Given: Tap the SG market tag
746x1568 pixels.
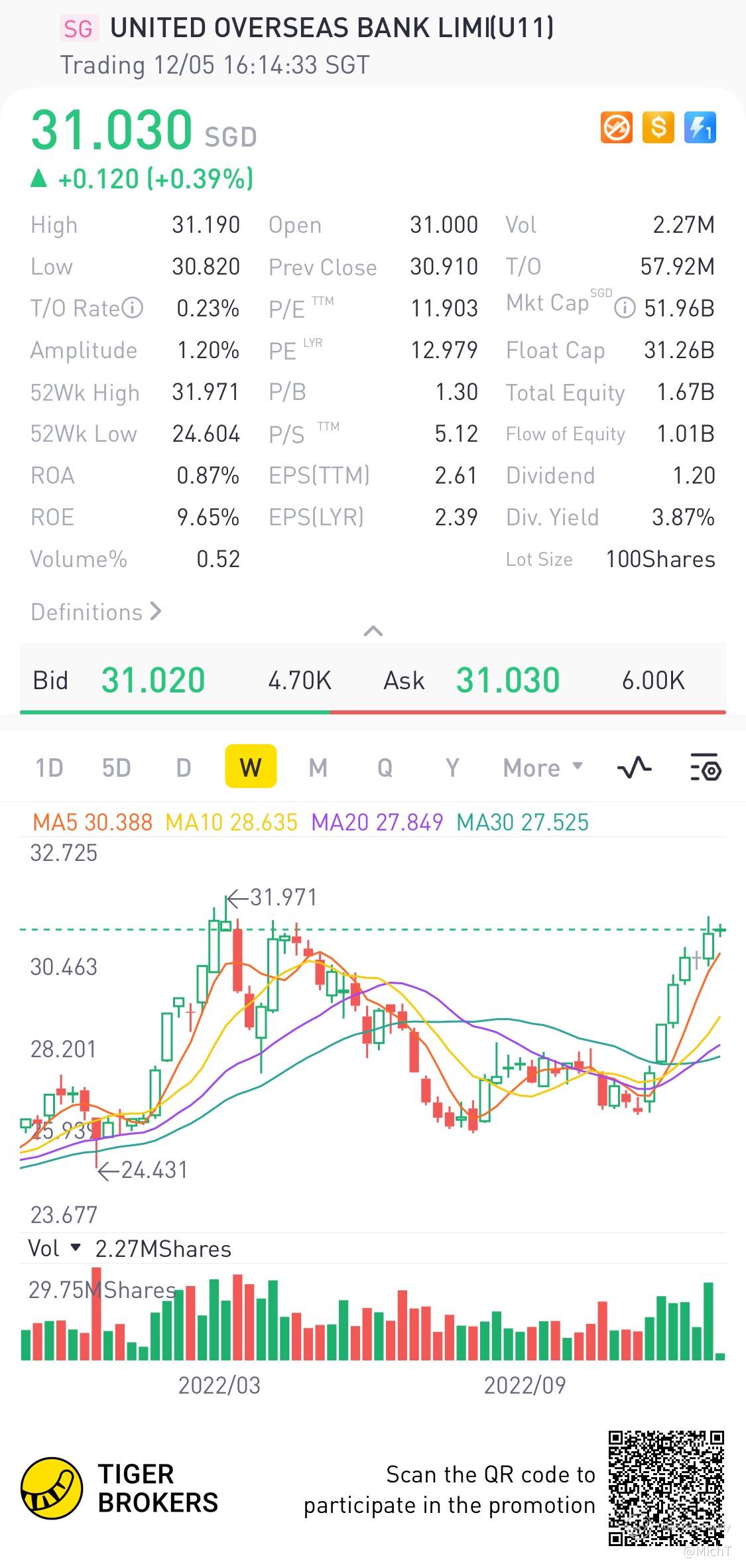Looking at the screenshot, I should click(x=78, y=29).
